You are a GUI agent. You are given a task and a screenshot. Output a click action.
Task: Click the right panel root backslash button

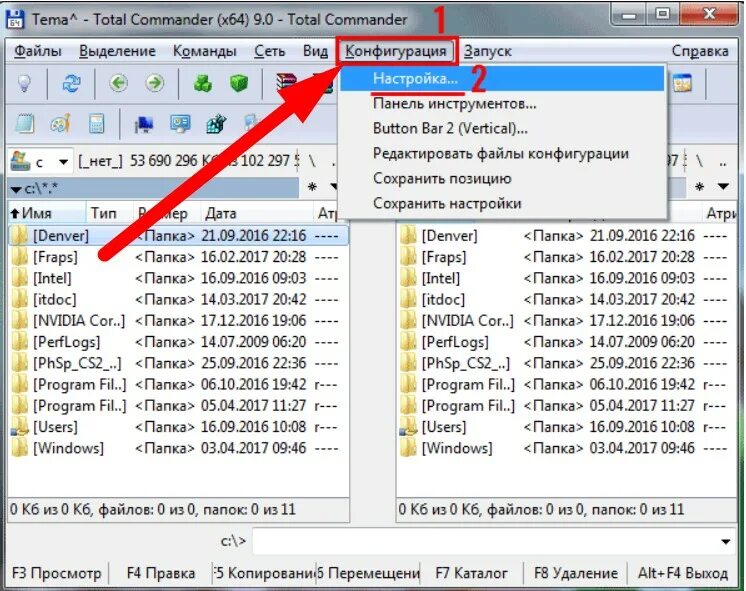click(x=699, y=161)
